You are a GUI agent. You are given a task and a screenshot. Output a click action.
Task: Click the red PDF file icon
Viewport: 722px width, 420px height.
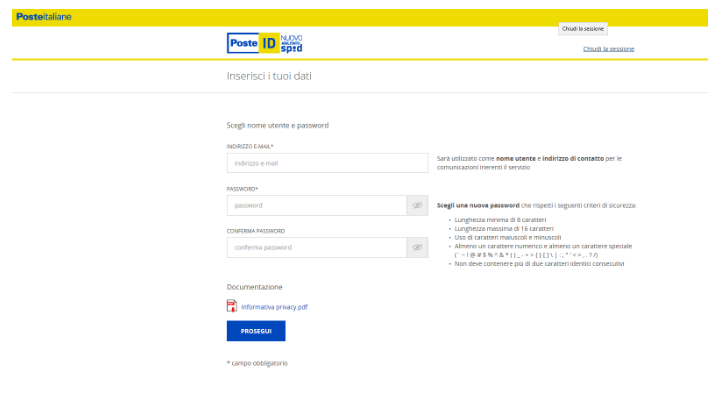[231, 306]
